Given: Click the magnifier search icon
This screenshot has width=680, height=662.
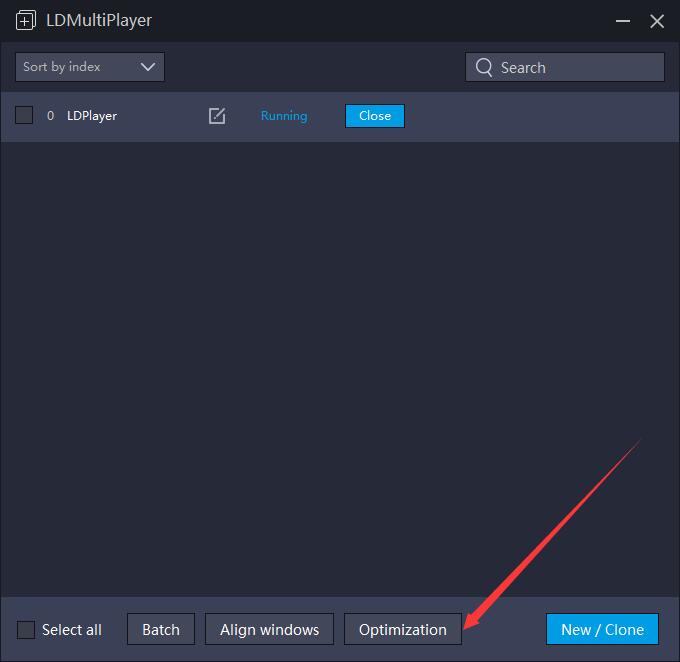Looking at the screenshot, I should pos(484,67).
